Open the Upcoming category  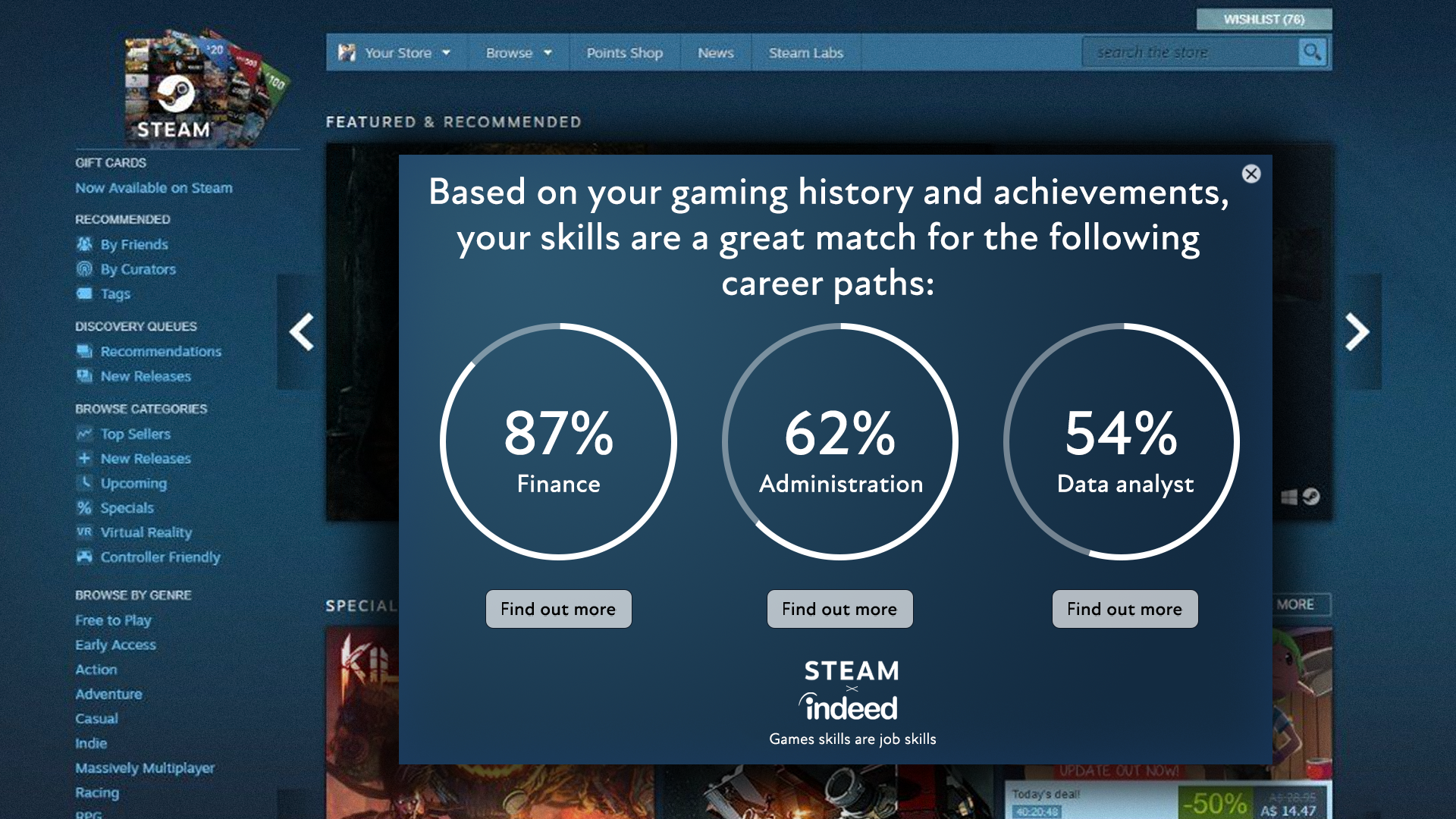133,483
